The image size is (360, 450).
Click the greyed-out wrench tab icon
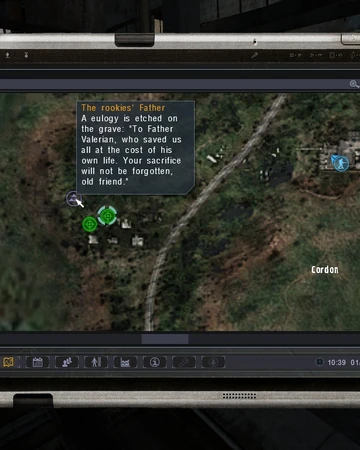pos(184,362)
